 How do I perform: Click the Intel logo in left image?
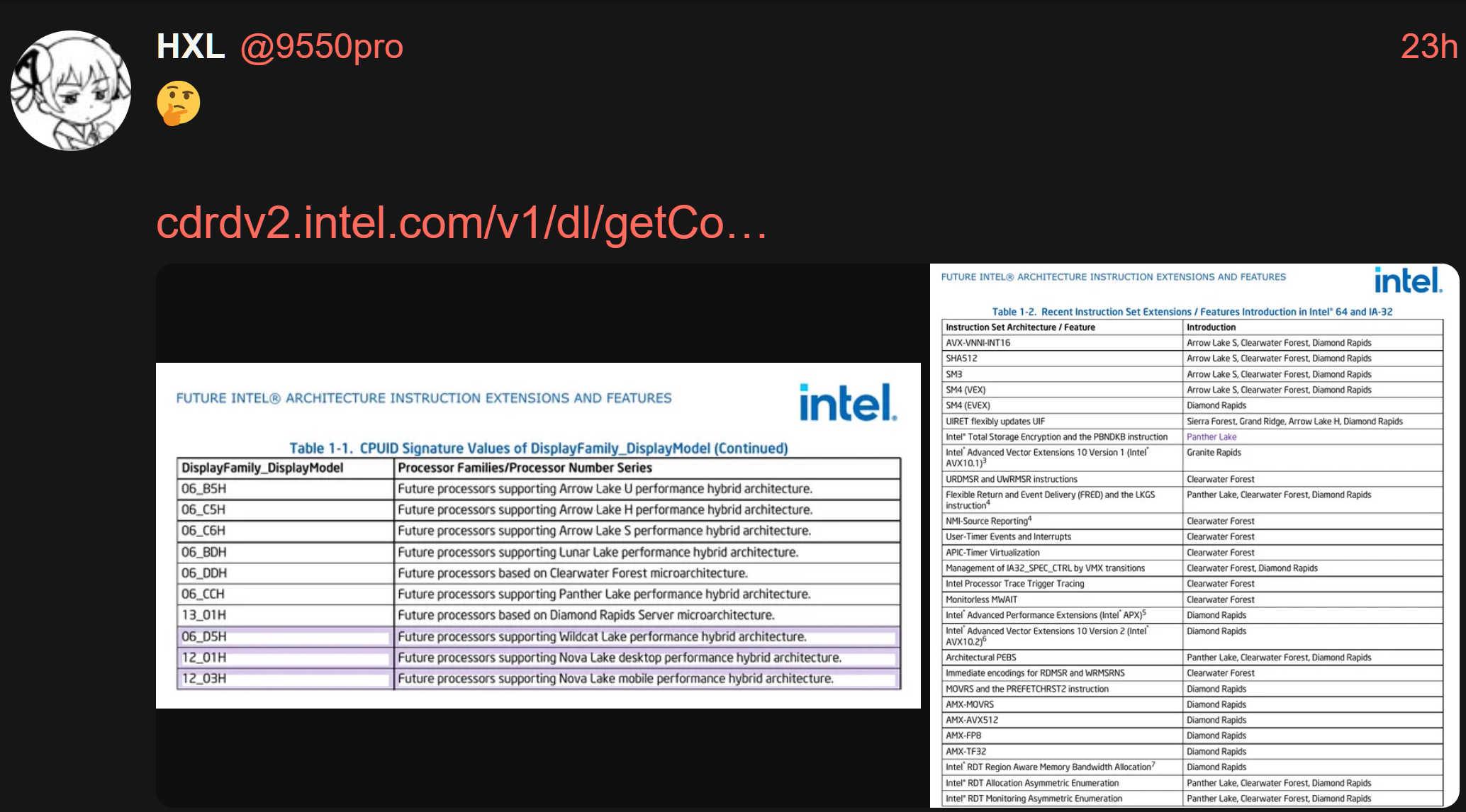point(847,402)
